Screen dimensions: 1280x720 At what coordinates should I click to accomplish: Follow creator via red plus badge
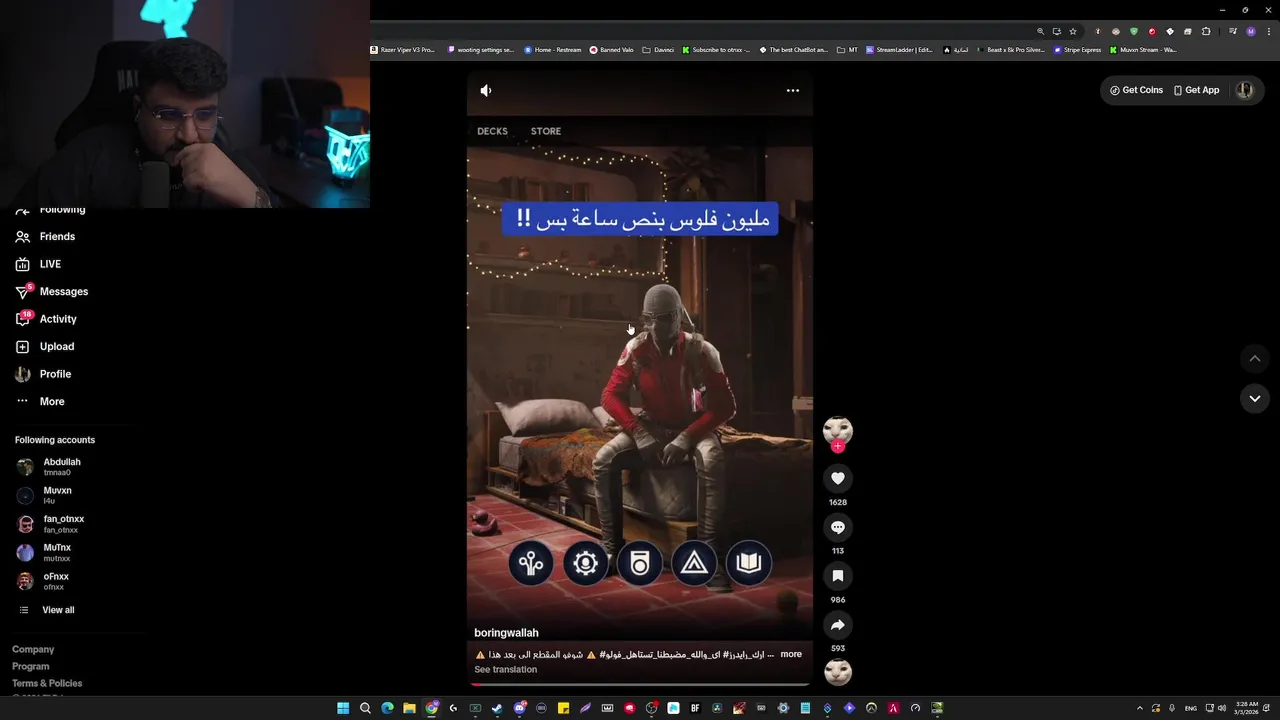pyautogui.click(x=838, y=446)
